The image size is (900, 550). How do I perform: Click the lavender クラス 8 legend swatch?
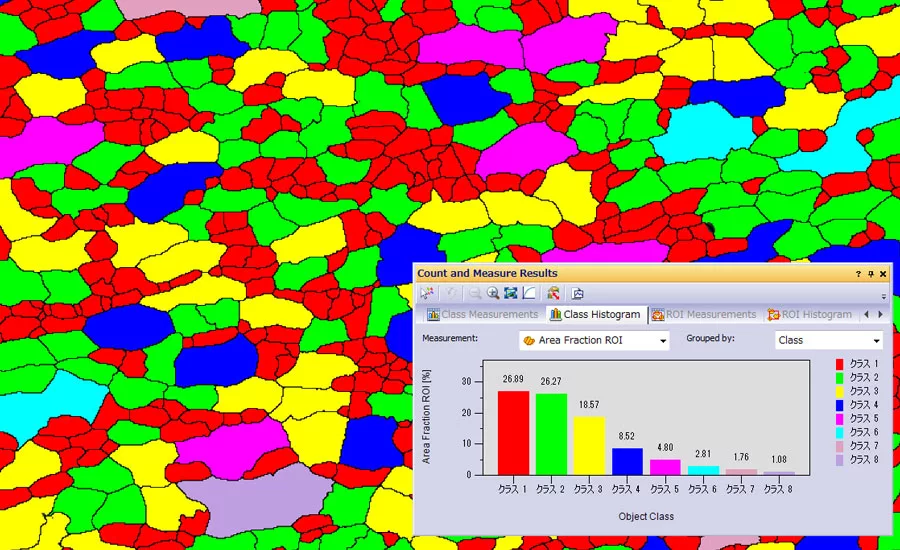[839, 460]
